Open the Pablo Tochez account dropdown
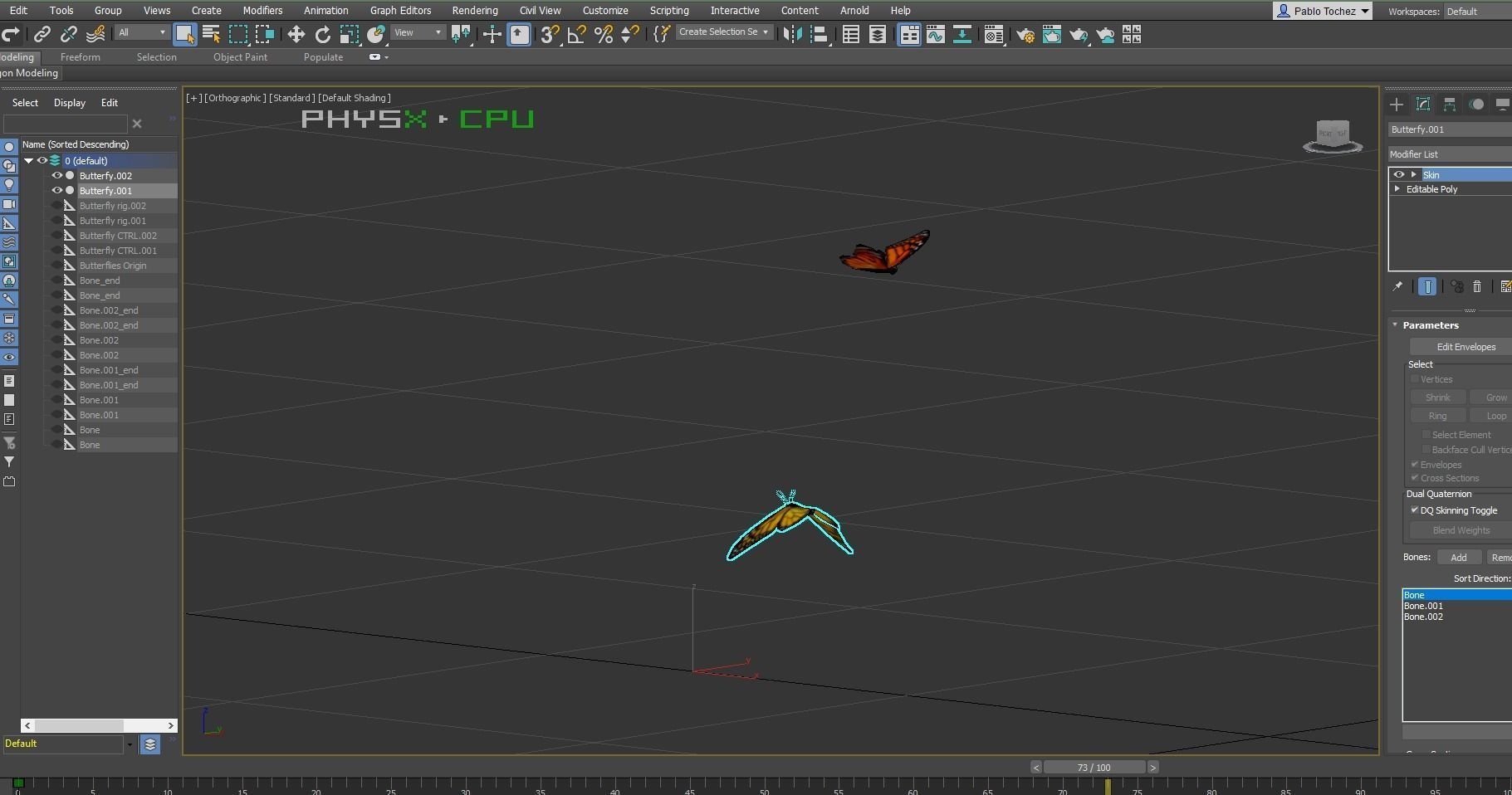Image resolution: width=1512 pixels, height=795 pixels. point(1323,11)
